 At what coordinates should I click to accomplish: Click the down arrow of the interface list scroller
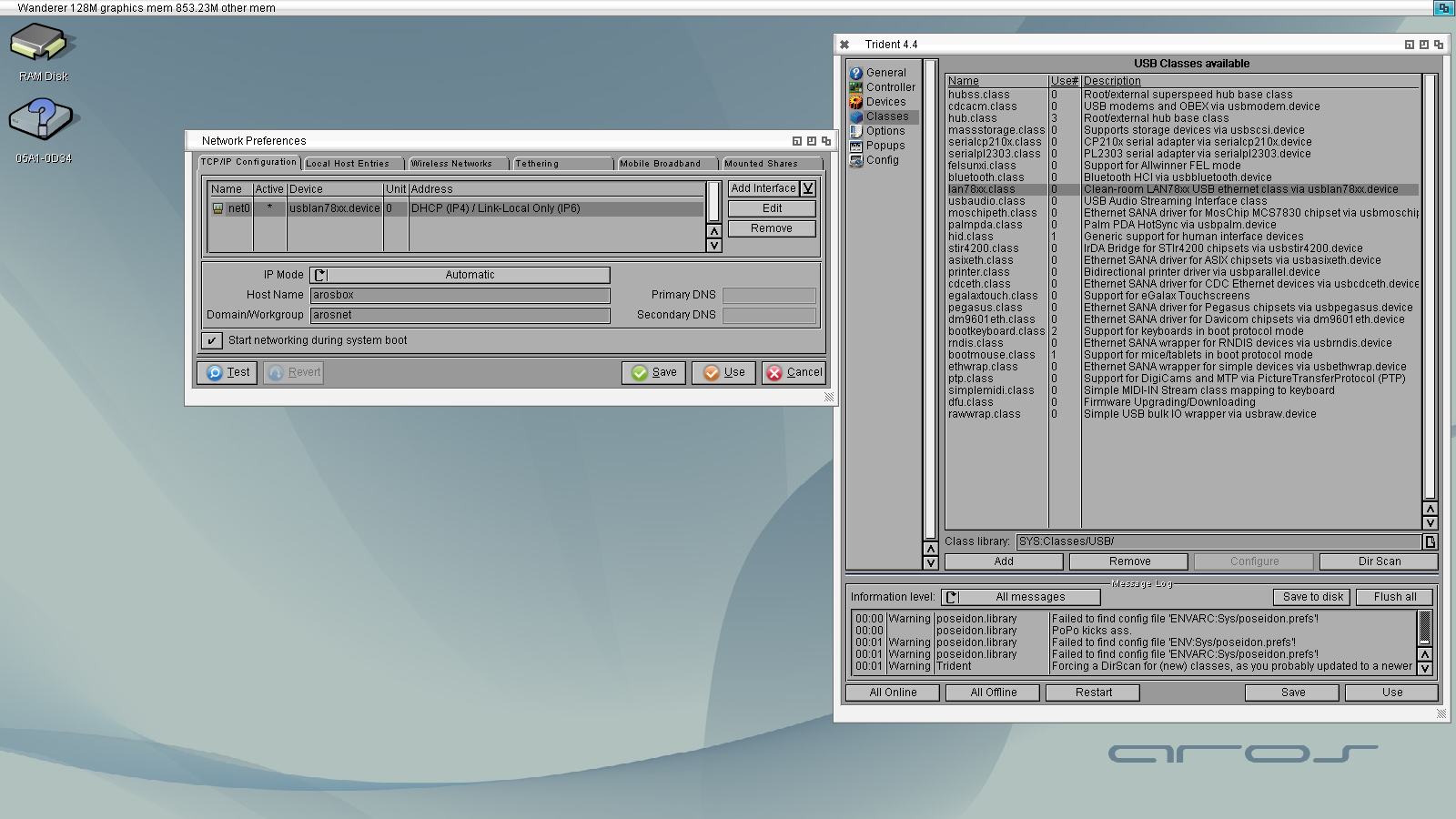(714, 246)
